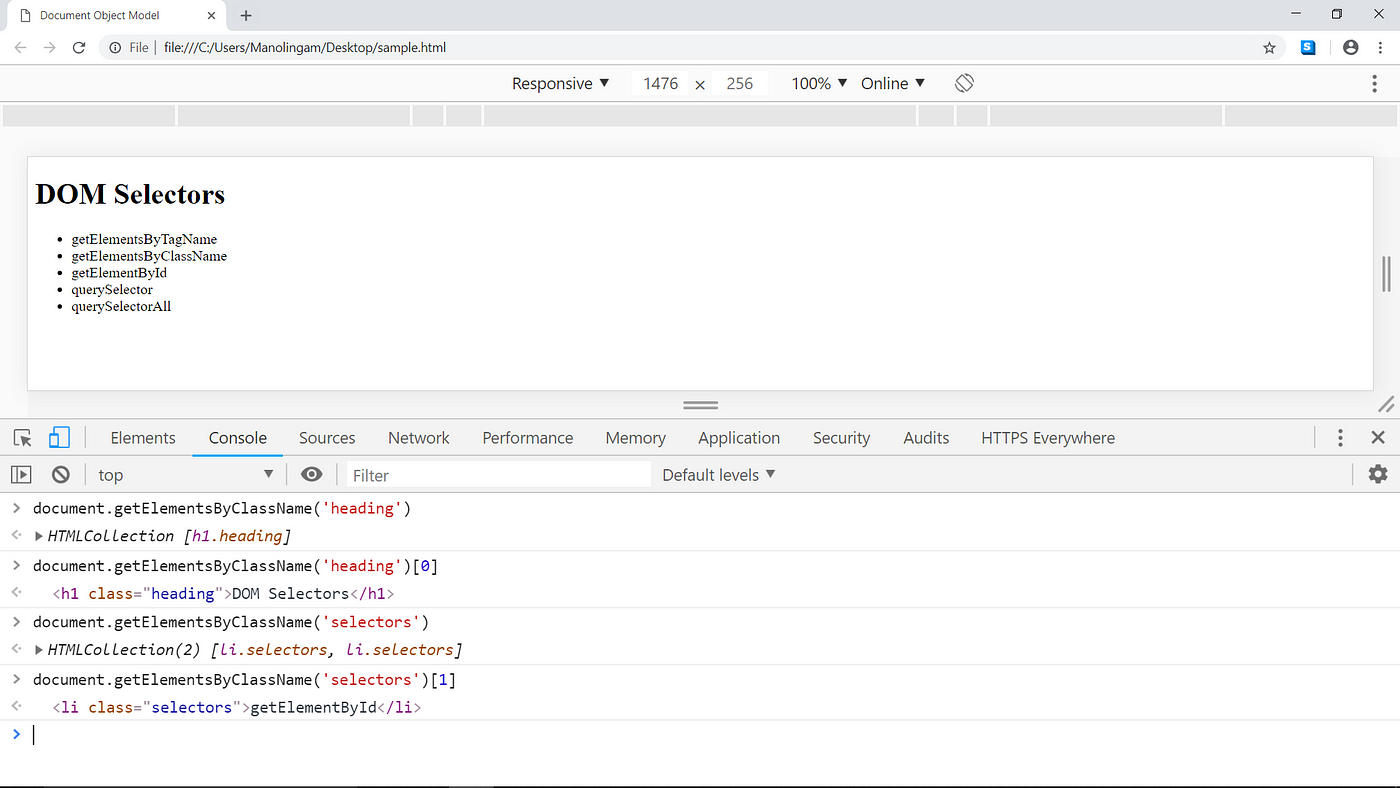This screenshot has height=788, width=1400.
Task: Open the Application tab
Action: (x=739, y=438)
